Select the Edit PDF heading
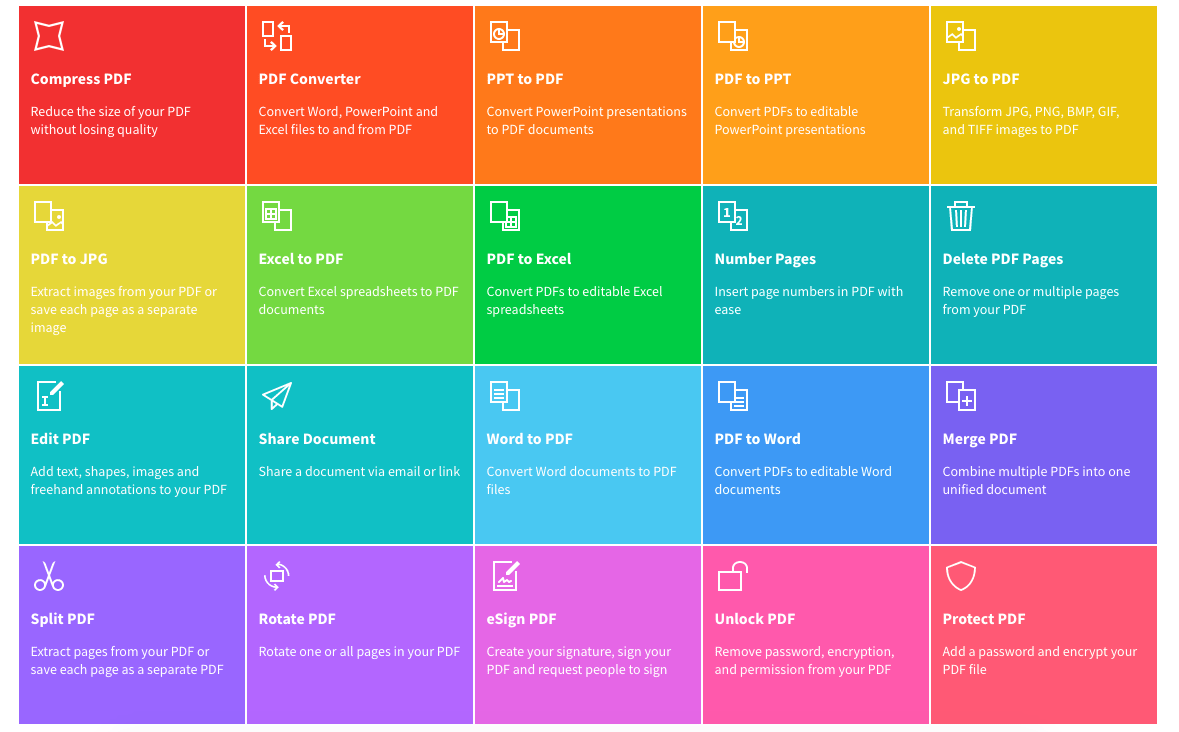Screen dimensions: 1179x732 (x=59, y=439)
